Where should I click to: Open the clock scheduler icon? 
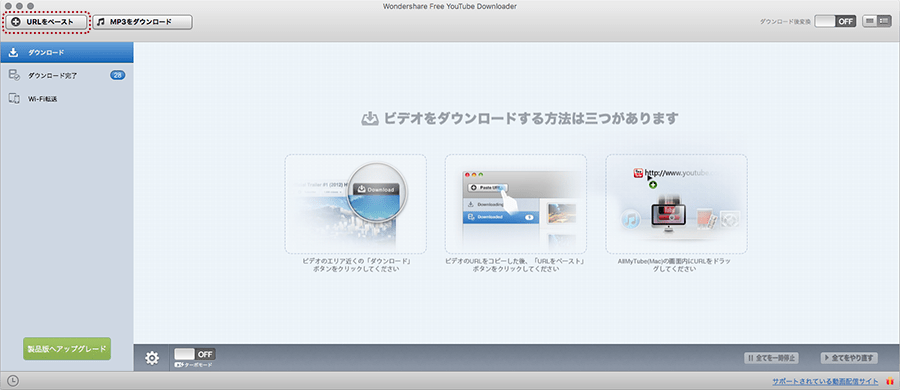(x=13, y=381)
